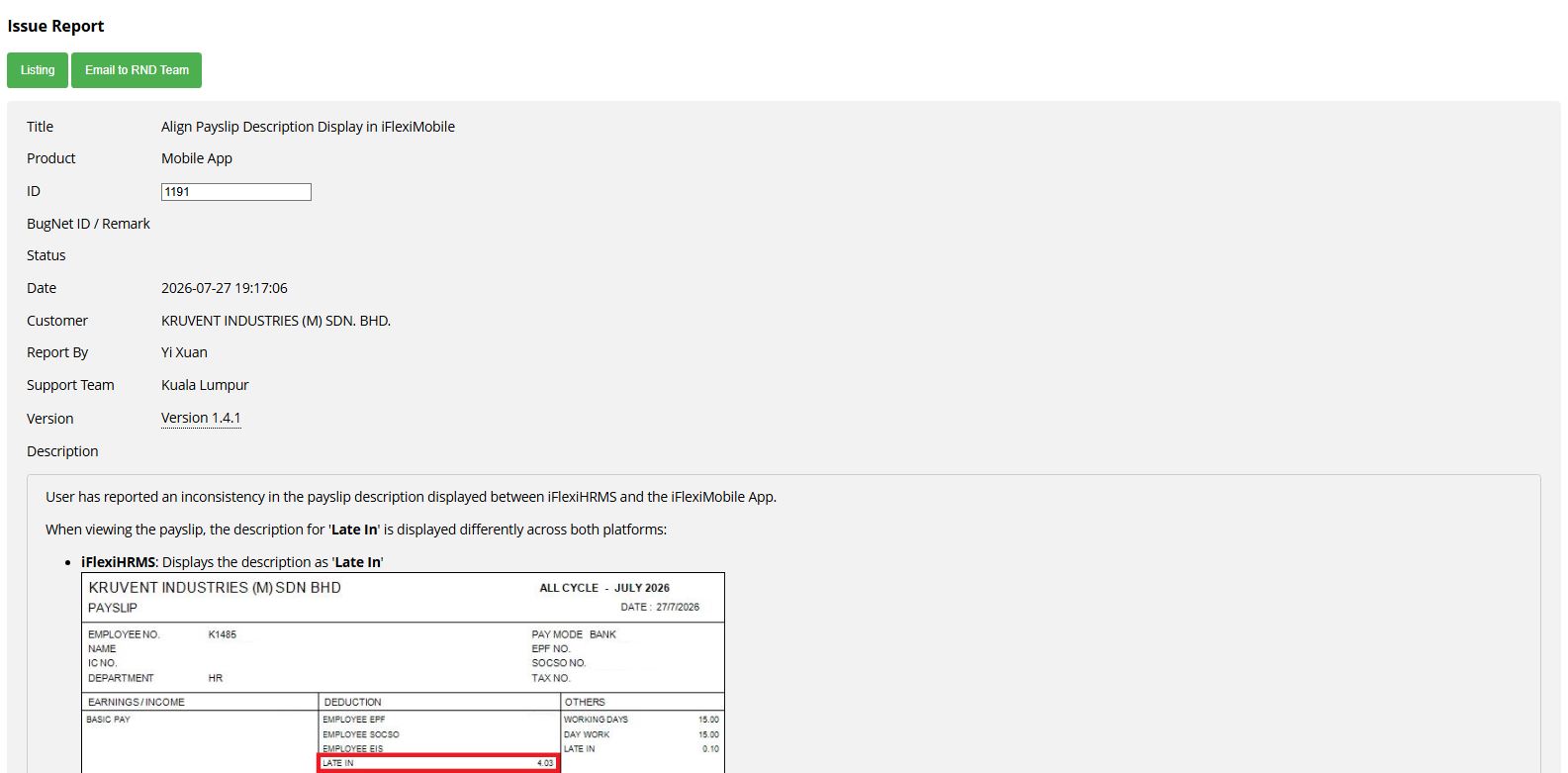
Task: Click the iFlexiHRMS bullet point text
Action: (x=232, y=562)
